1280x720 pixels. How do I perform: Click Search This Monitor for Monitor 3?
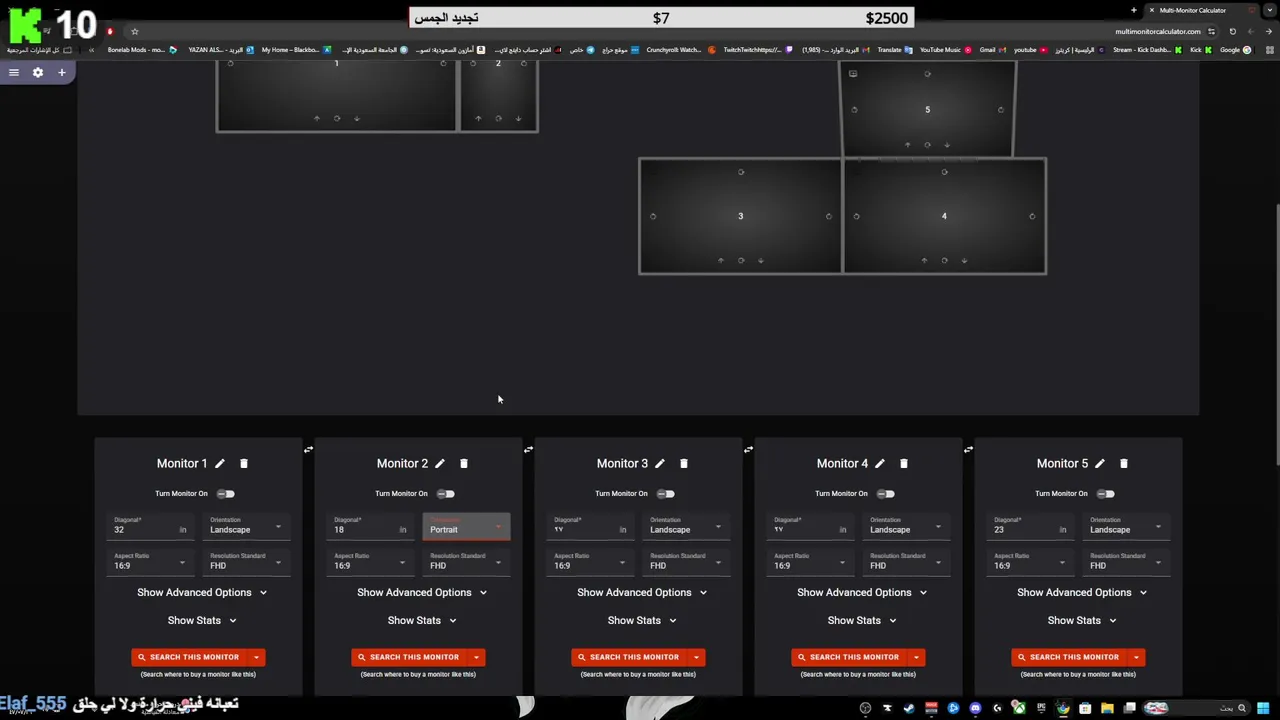tap(630, 657)
